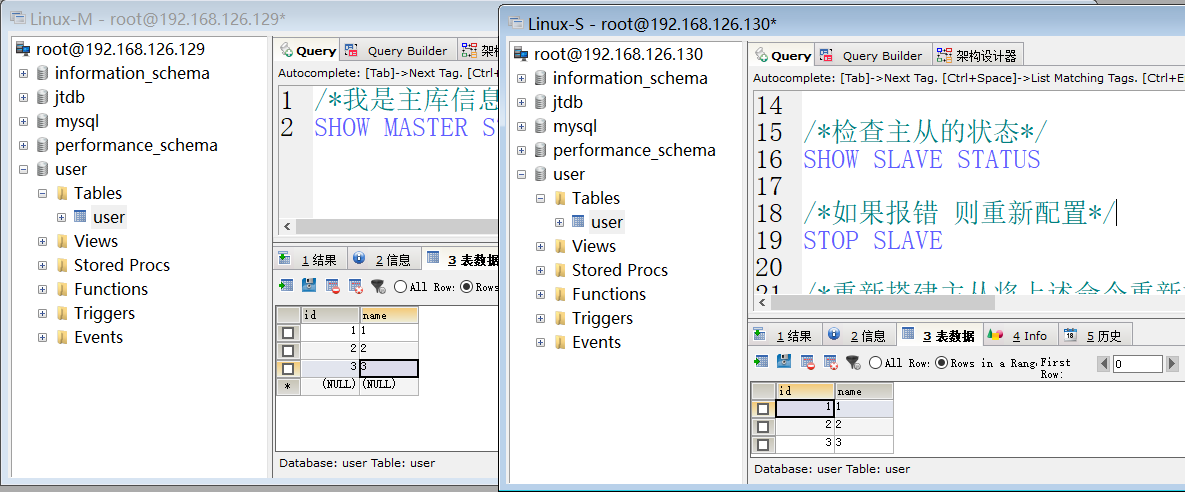This screenshot has width=1185, height=492.
Task: Click previous-rows arrow beside First Row field
Action: click(x=1104, y=364)
